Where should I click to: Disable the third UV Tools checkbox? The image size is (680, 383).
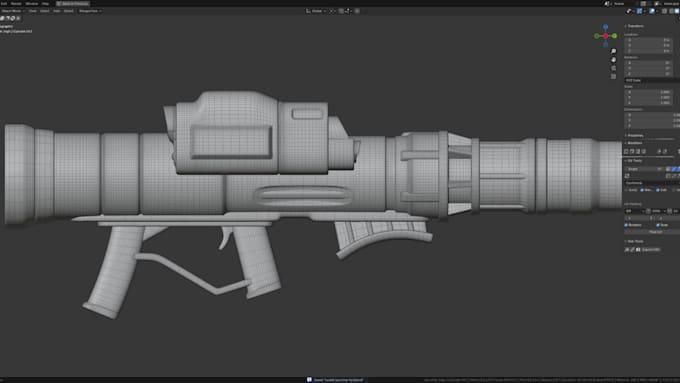[x=657, y=190]
